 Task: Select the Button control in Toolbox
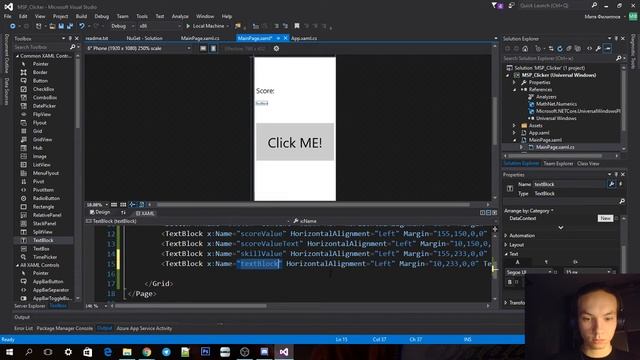click(40, 81)
